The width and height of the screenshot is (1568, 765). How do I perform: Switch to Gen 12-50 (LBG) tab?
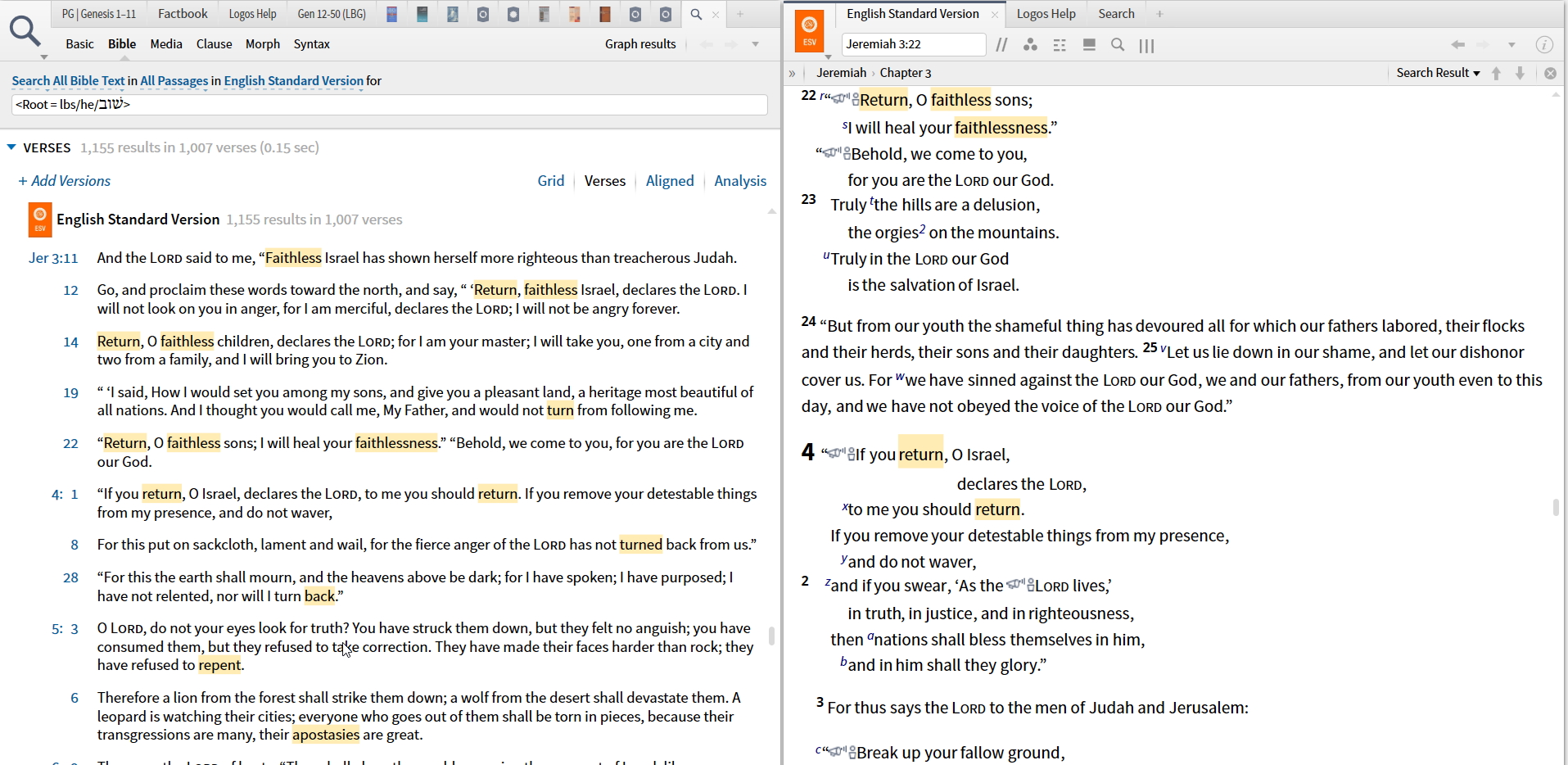coord(332,14)
